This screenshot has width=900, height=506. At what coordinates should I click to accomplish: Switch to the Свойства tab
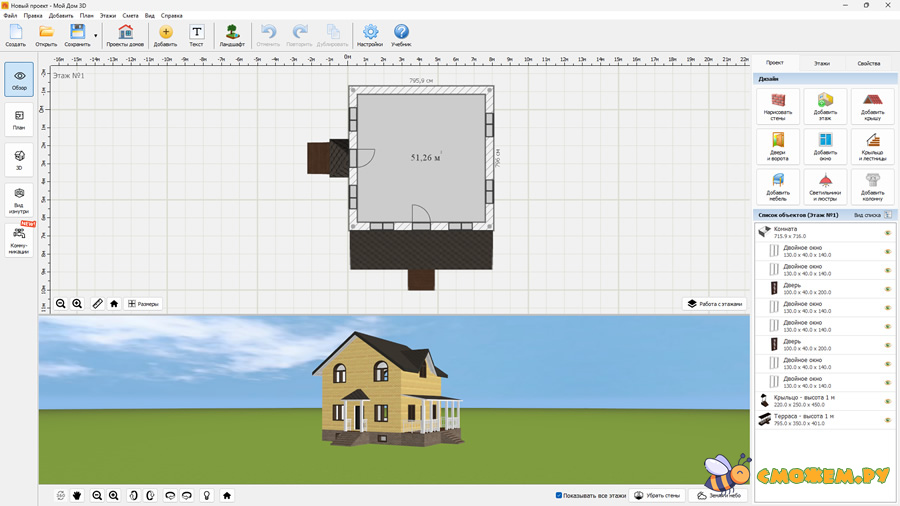(868, 63)
